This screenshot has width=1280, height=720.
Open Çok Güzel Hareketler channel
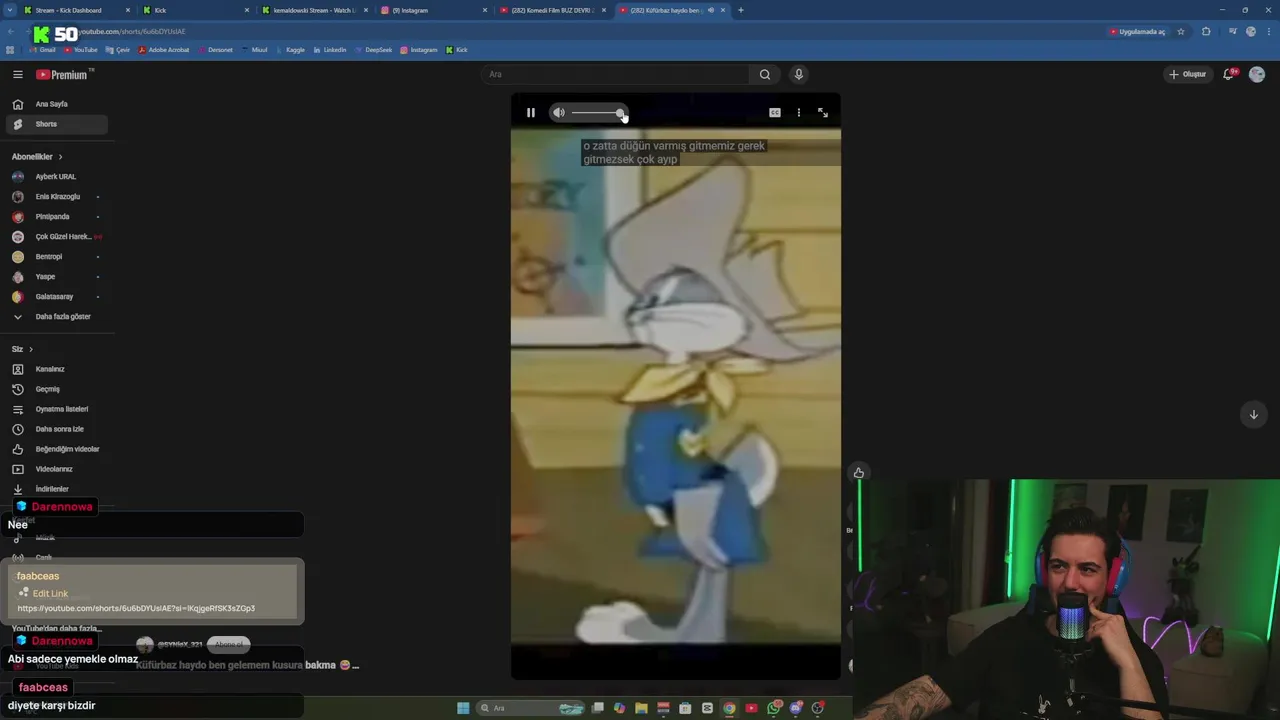click(55, 236)
